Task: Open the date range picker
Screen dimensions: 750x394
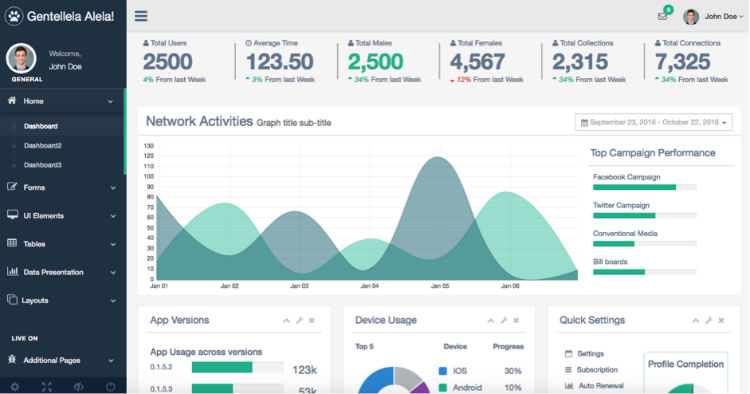Action: 653,122
